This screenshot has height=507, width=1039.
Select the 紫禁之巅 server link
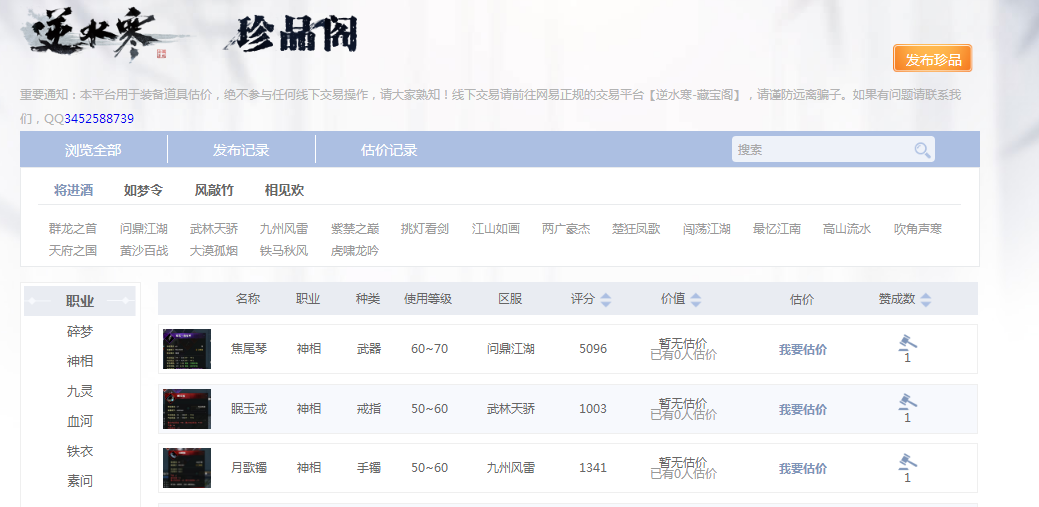[355, 229]
